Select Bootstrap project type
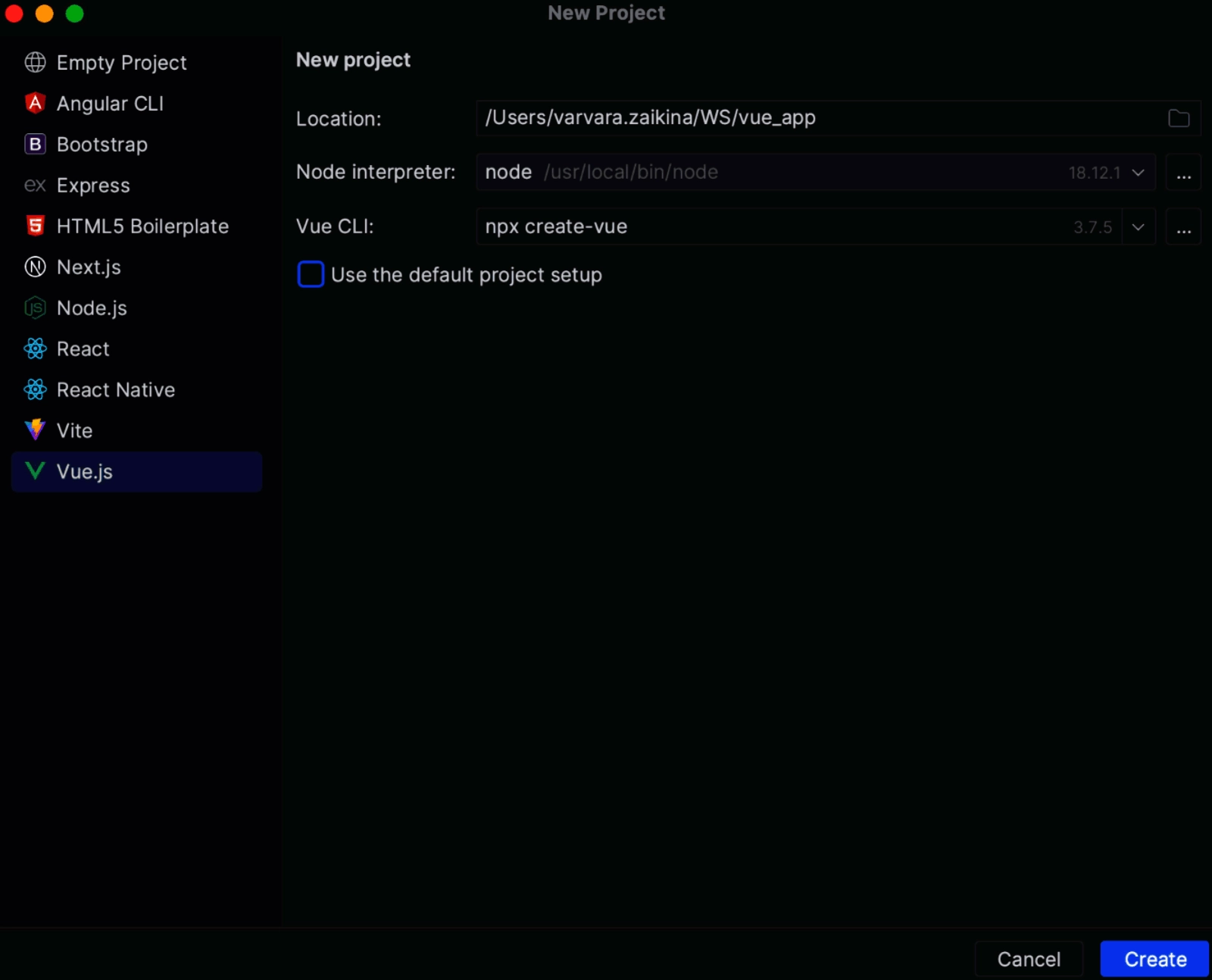Image resolution: width=1212 pixels, height=980 pixels. (136, 144)
